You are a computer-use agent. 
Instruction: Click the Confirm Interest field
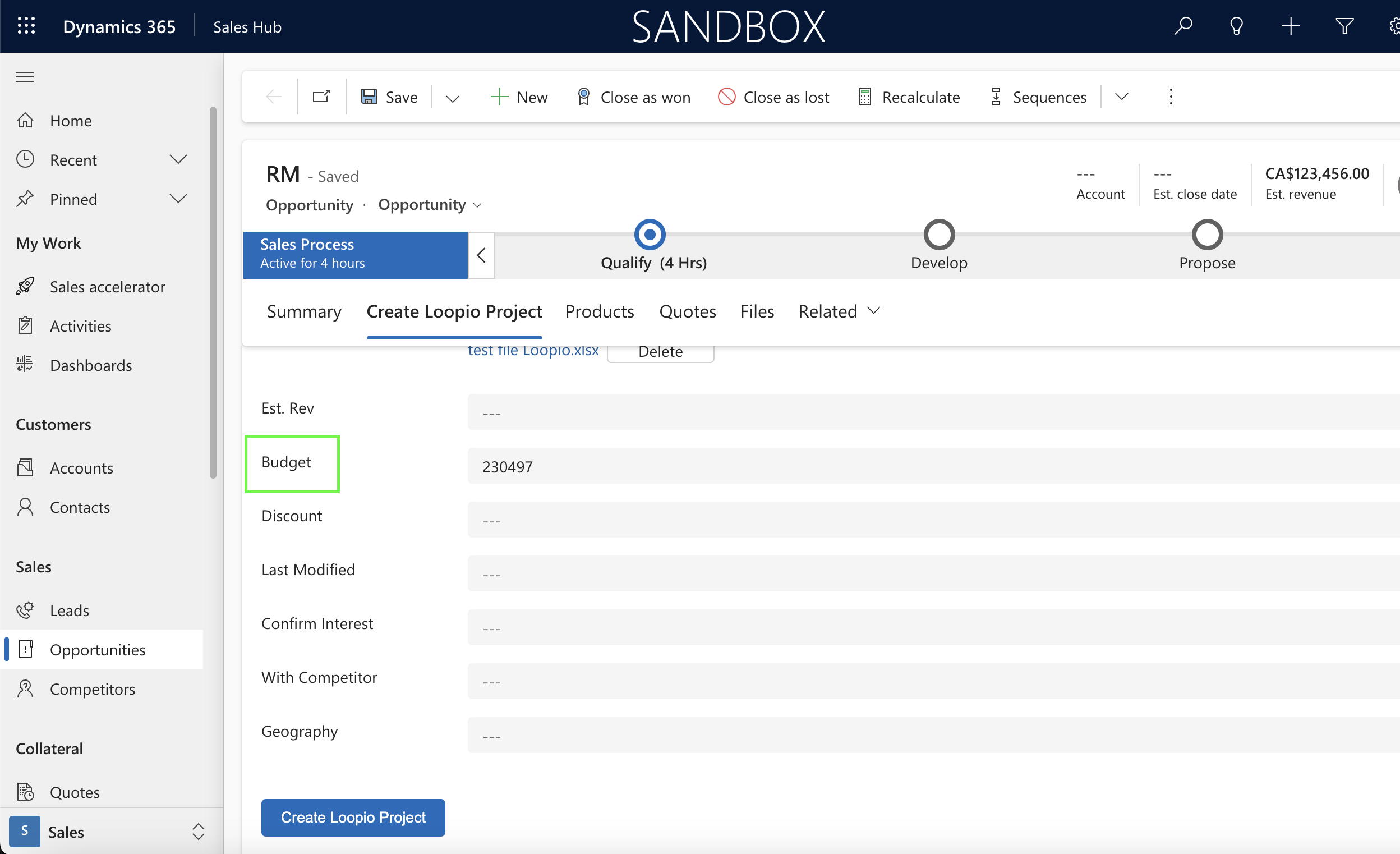933,627
